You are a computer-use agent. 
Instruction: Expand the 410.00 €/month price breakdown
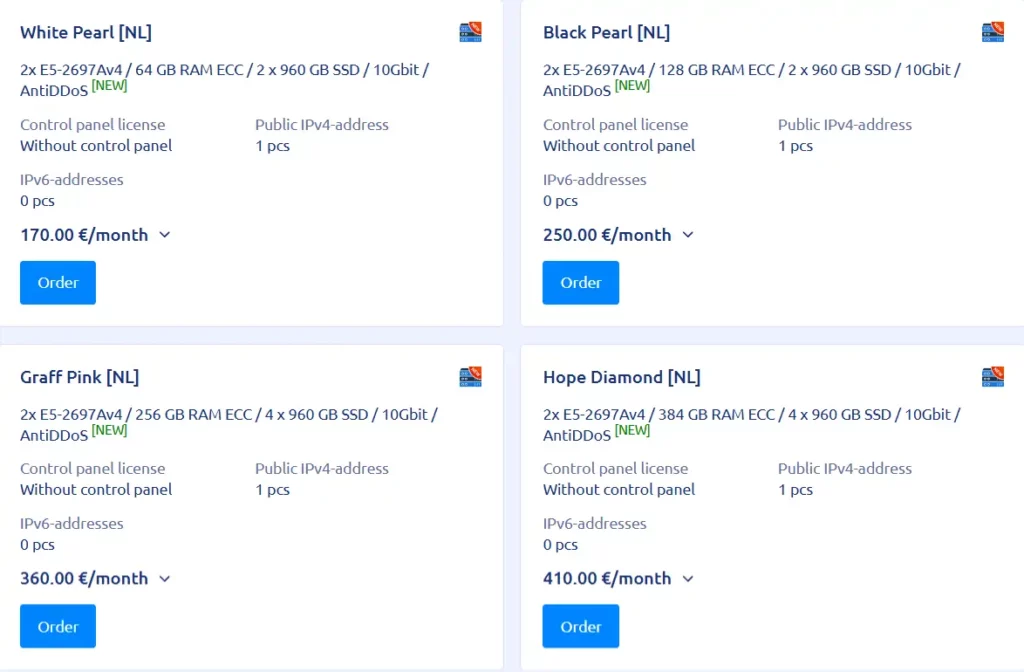point(687,579)
